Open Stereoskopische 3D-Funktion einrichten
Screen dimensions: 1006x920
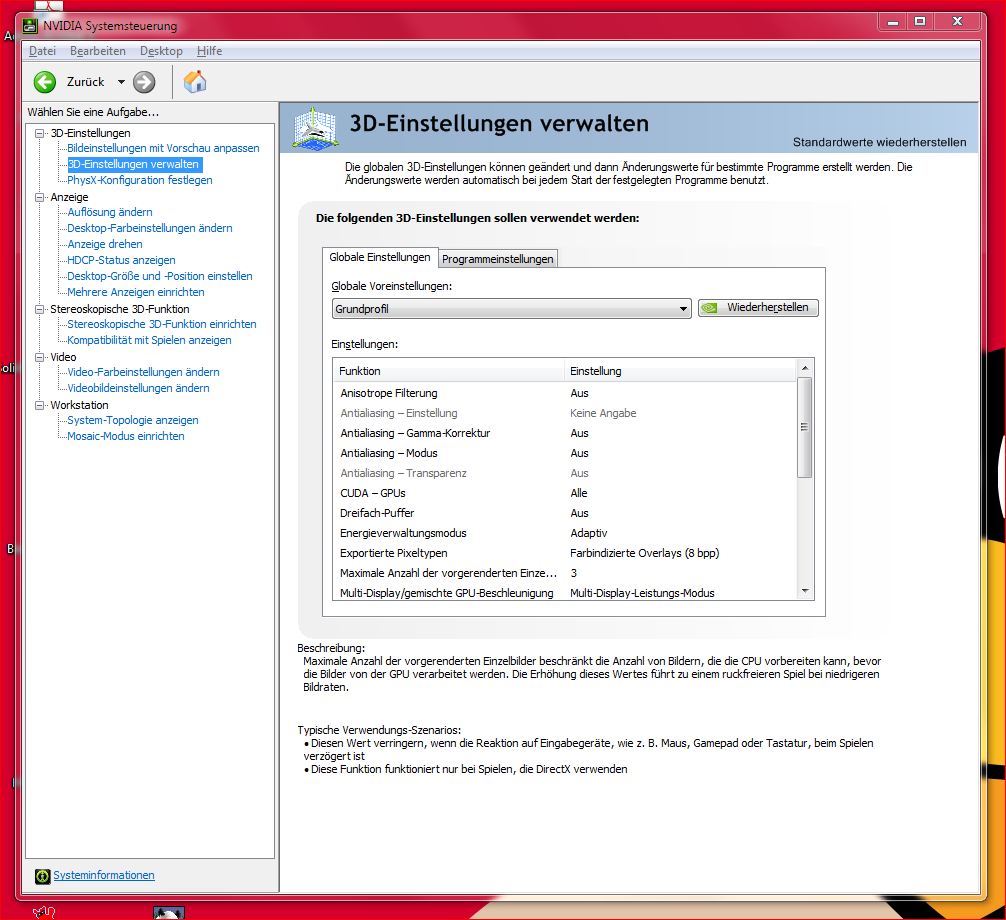162,325
